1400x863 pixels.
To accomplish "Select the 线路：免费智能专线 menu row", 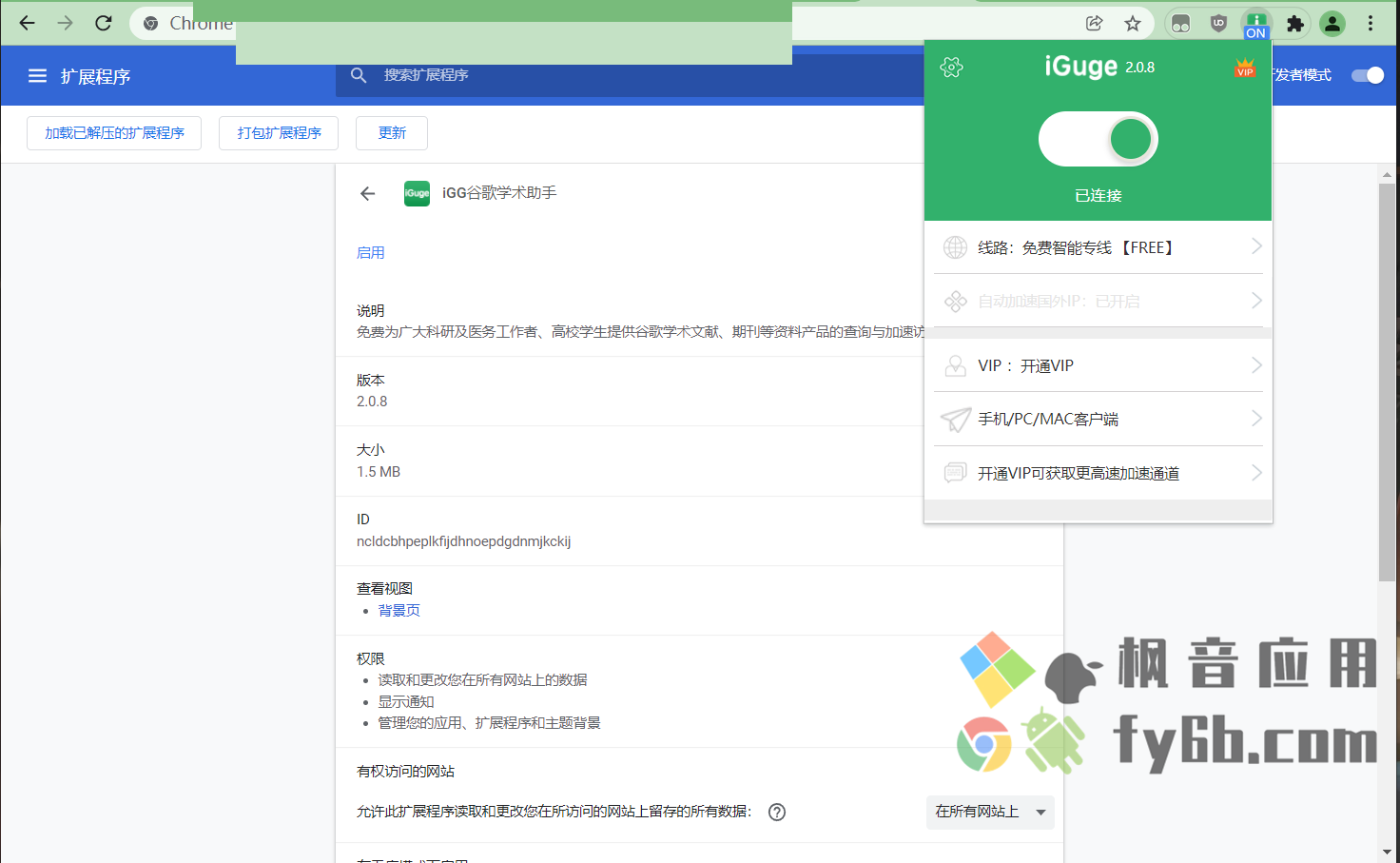I will coord(1098,247).
